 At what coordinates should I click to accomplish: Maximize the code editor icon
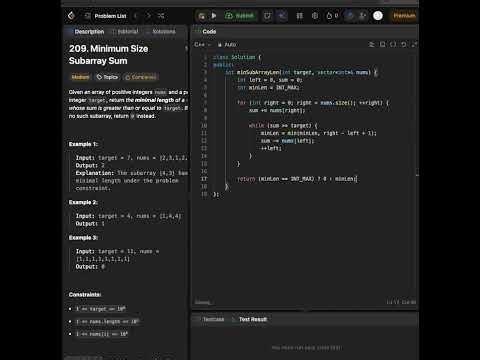coord(414,44)
